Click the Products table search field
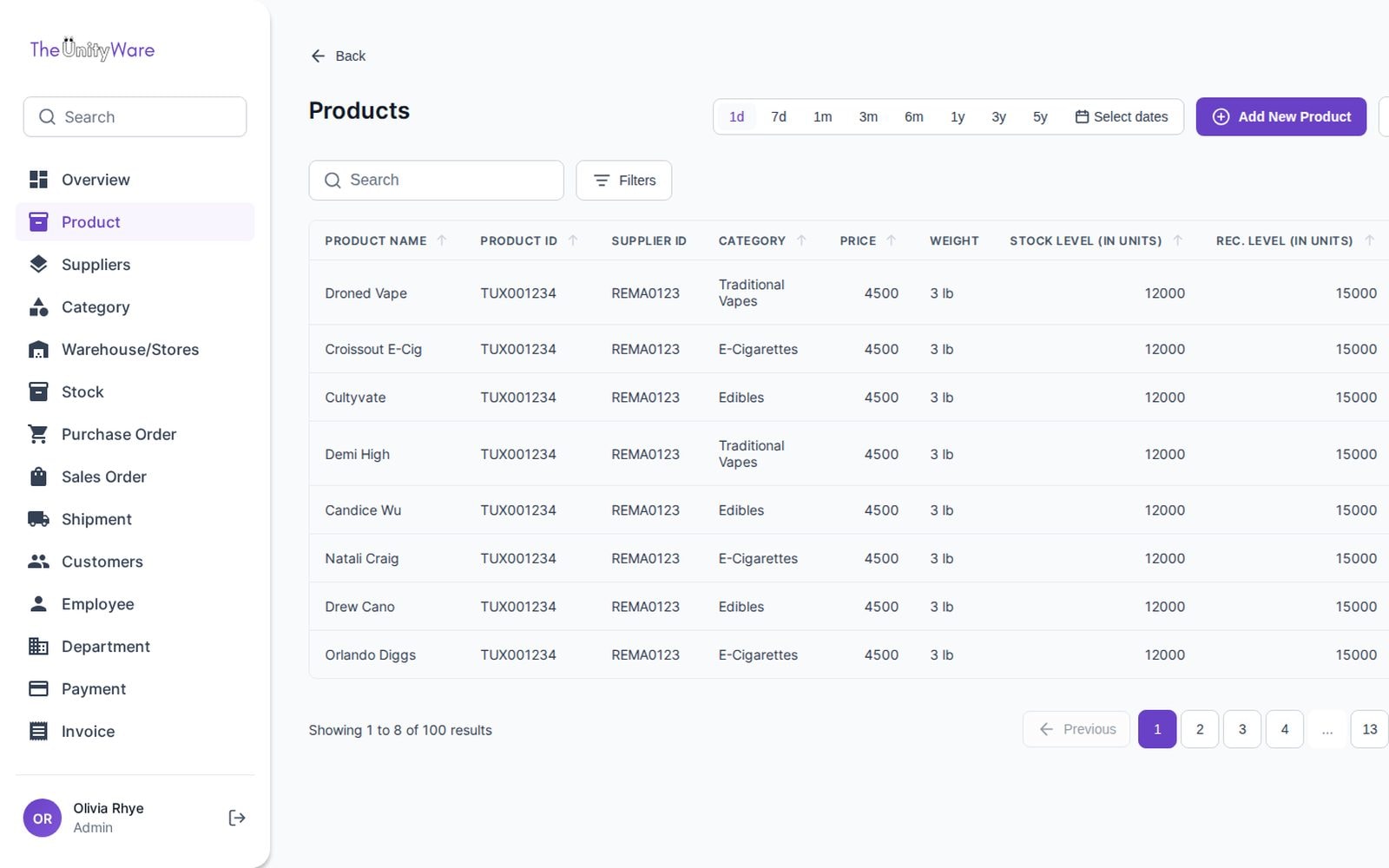1389x868 pixels. pyautogui.click(x=437, y=181)
